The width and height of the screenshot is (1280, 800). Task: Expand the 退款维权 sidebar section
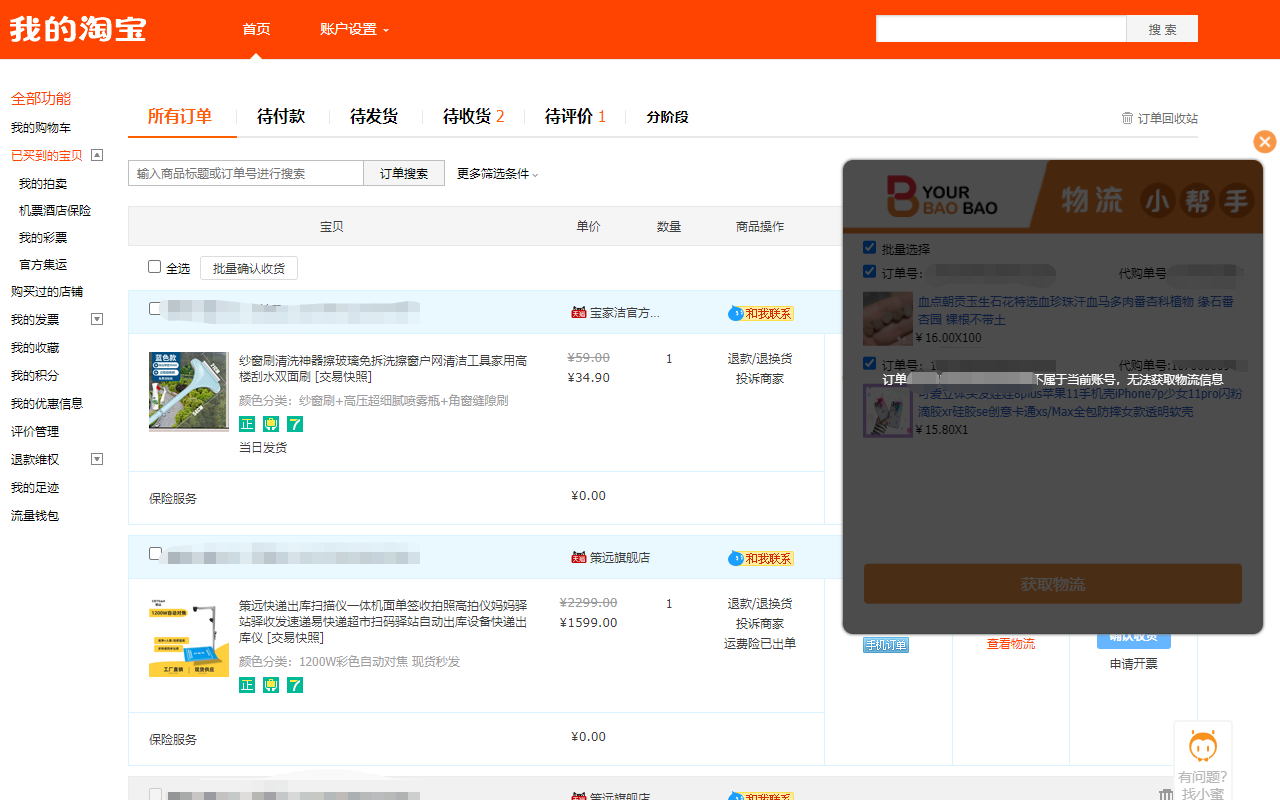[x=97, y=459]
